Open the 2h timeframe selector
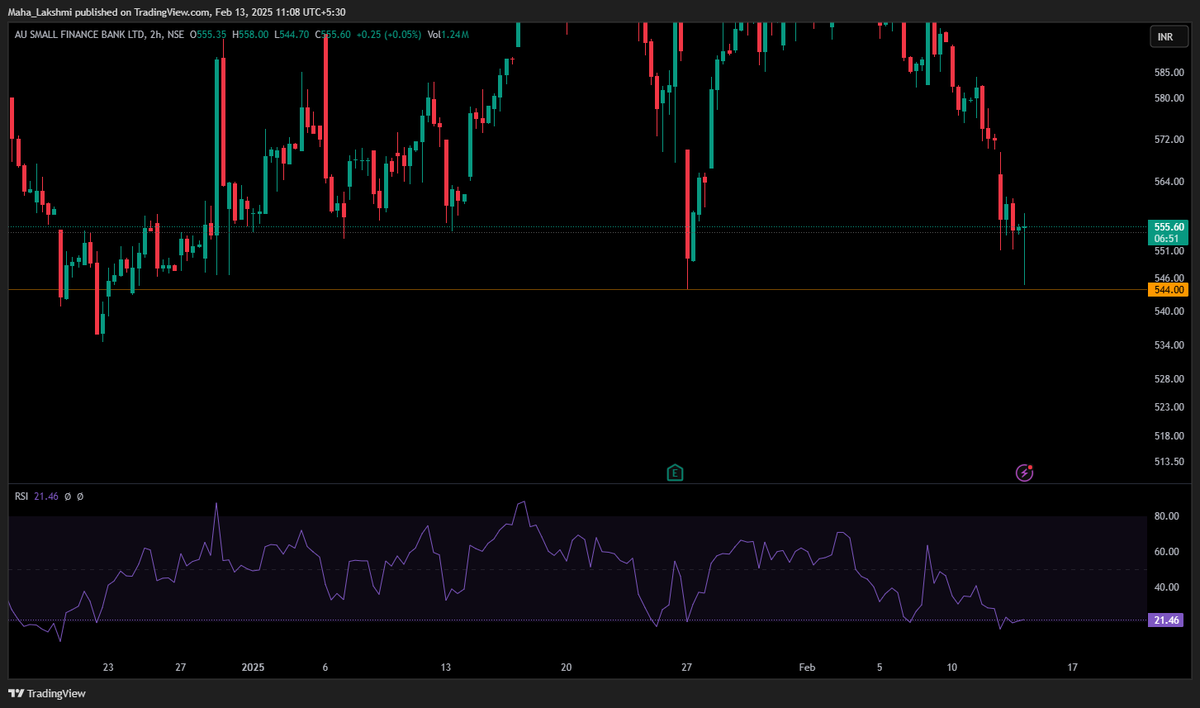The height and width of the screenshot is (708, 1200). pos(155,34)
